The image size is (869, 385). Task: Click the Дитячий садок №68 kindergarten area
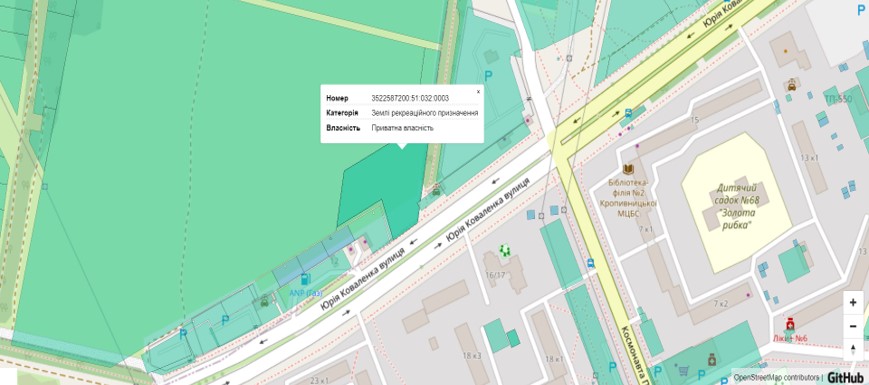tap(734, 202)
